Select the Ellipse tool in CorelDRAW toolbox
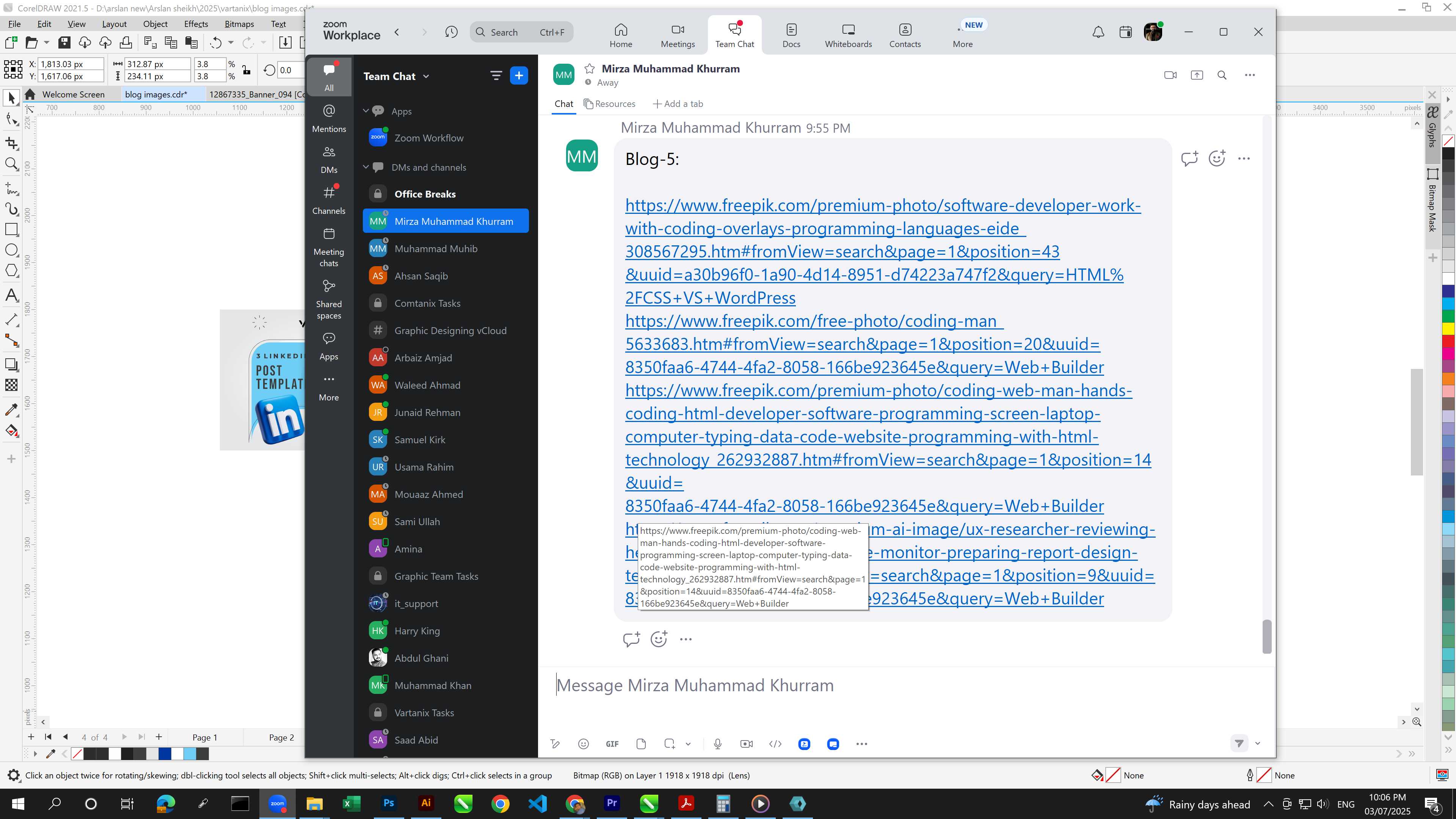The height and width of the screenshot is (819, 1456). pyautogui.click(x=11, y=250)
